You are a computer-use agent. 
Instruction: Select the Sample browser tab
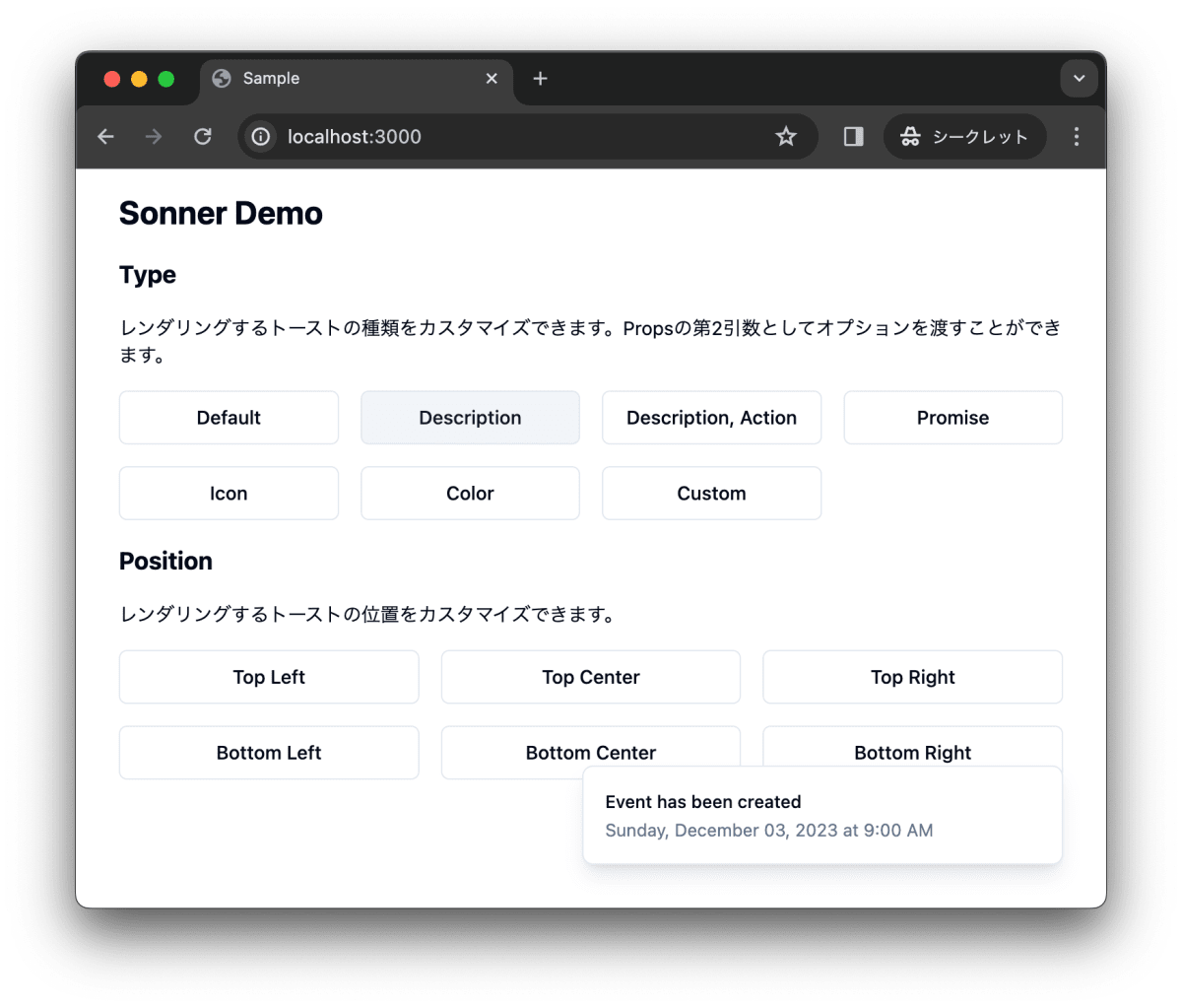coord(357,79)
